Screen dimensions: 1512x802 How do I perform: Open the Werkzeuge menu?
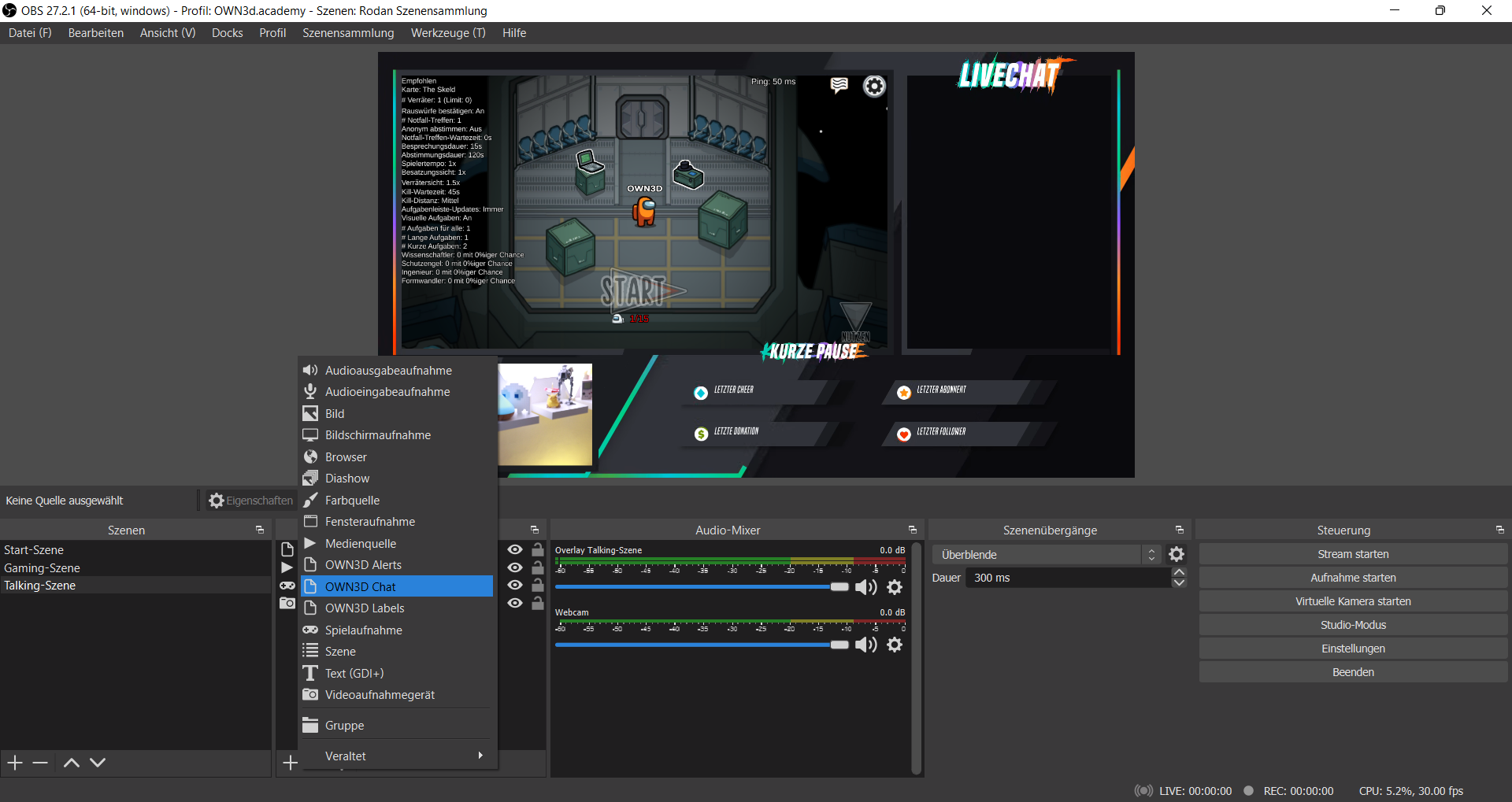click(x=447, y=33)
